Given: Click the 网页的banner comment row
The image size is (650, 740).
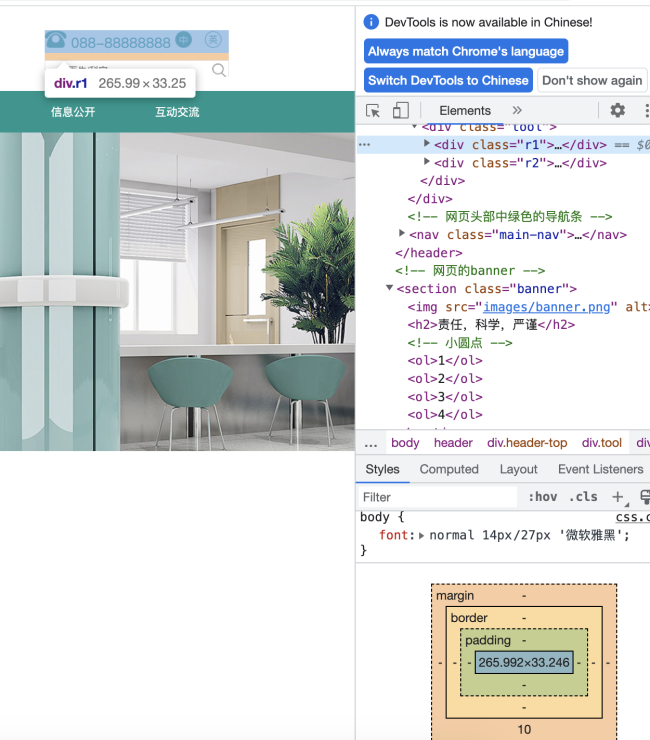Looking at the screenshot, I should [x=470, y=271].
